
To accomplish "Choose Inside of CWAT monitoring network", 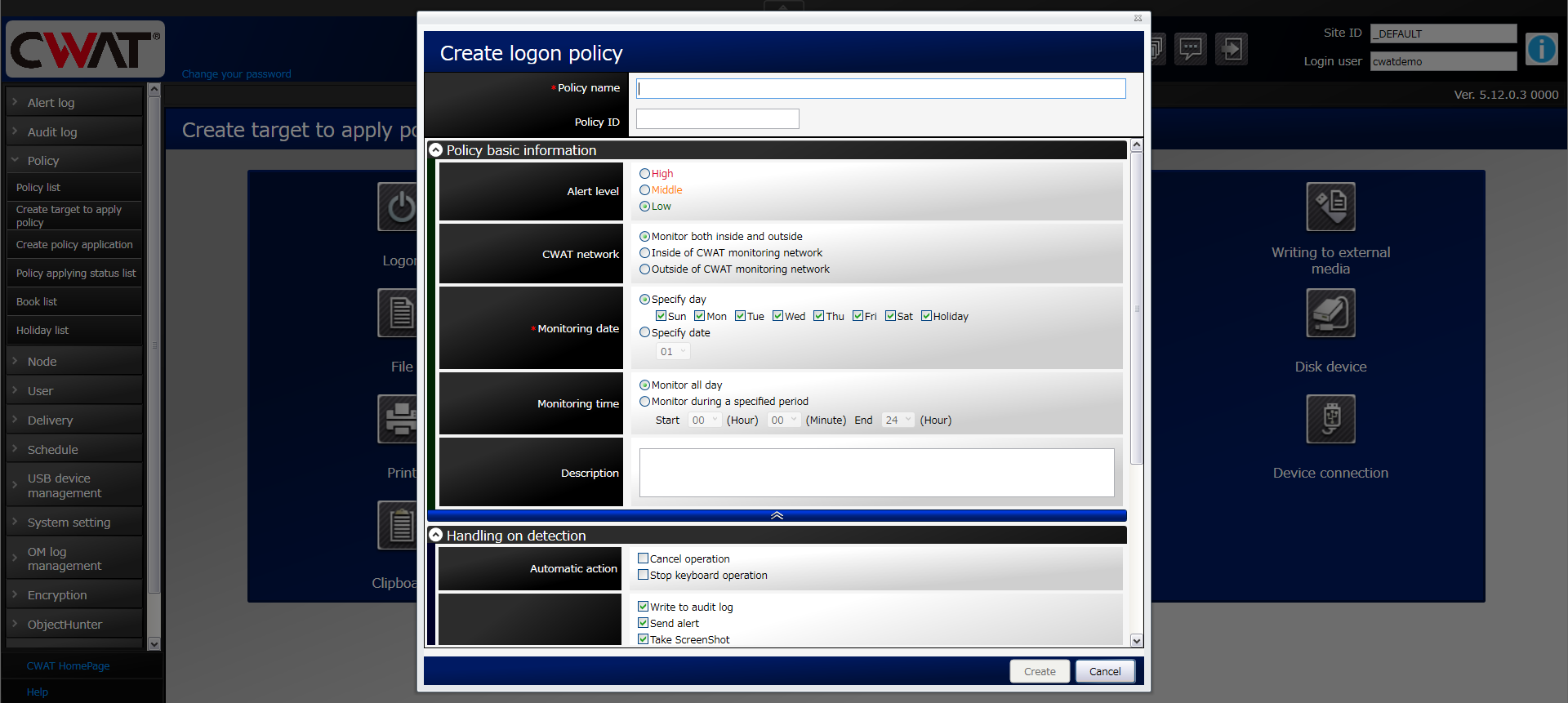I will tap(644, 253).
